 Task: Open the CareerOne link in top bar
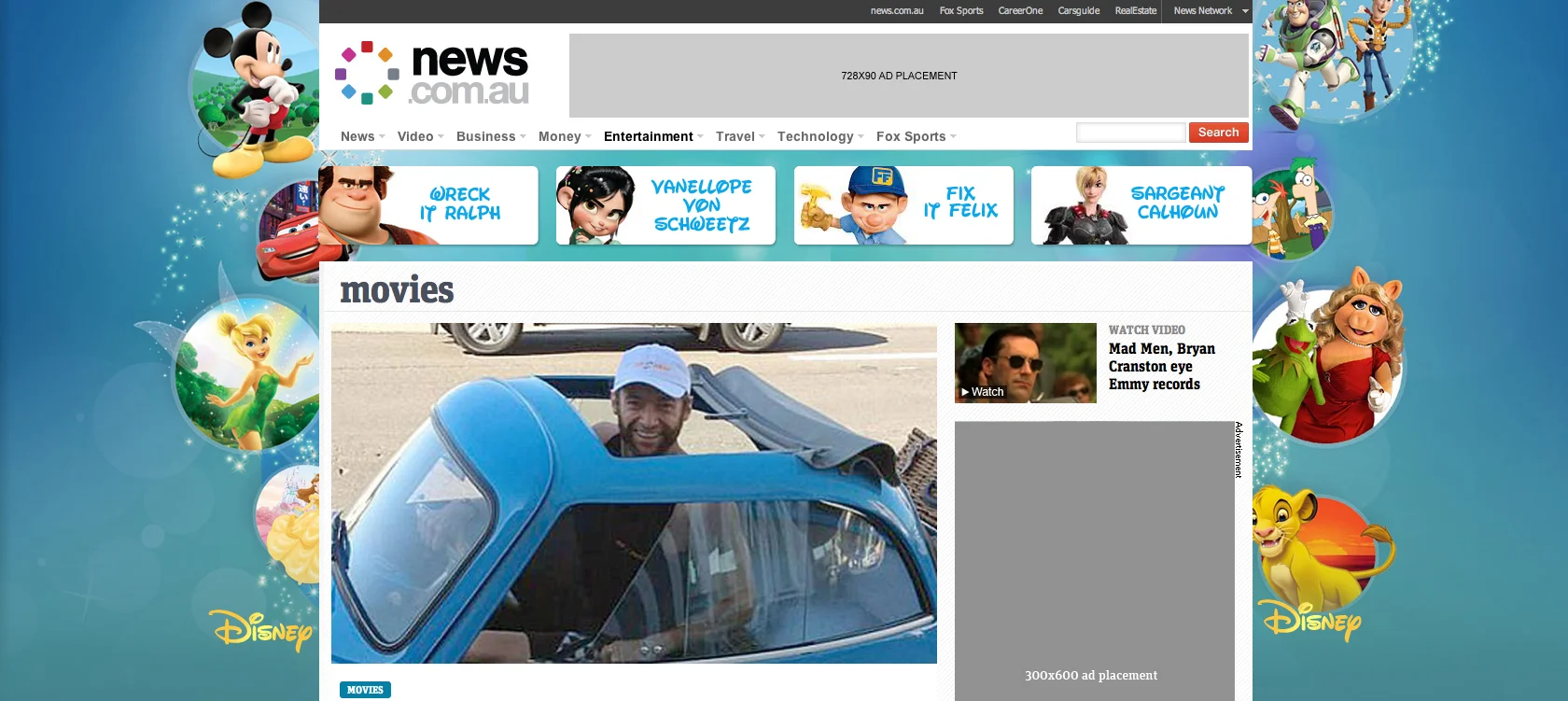pyautogui.click(x=1020, y=11)
